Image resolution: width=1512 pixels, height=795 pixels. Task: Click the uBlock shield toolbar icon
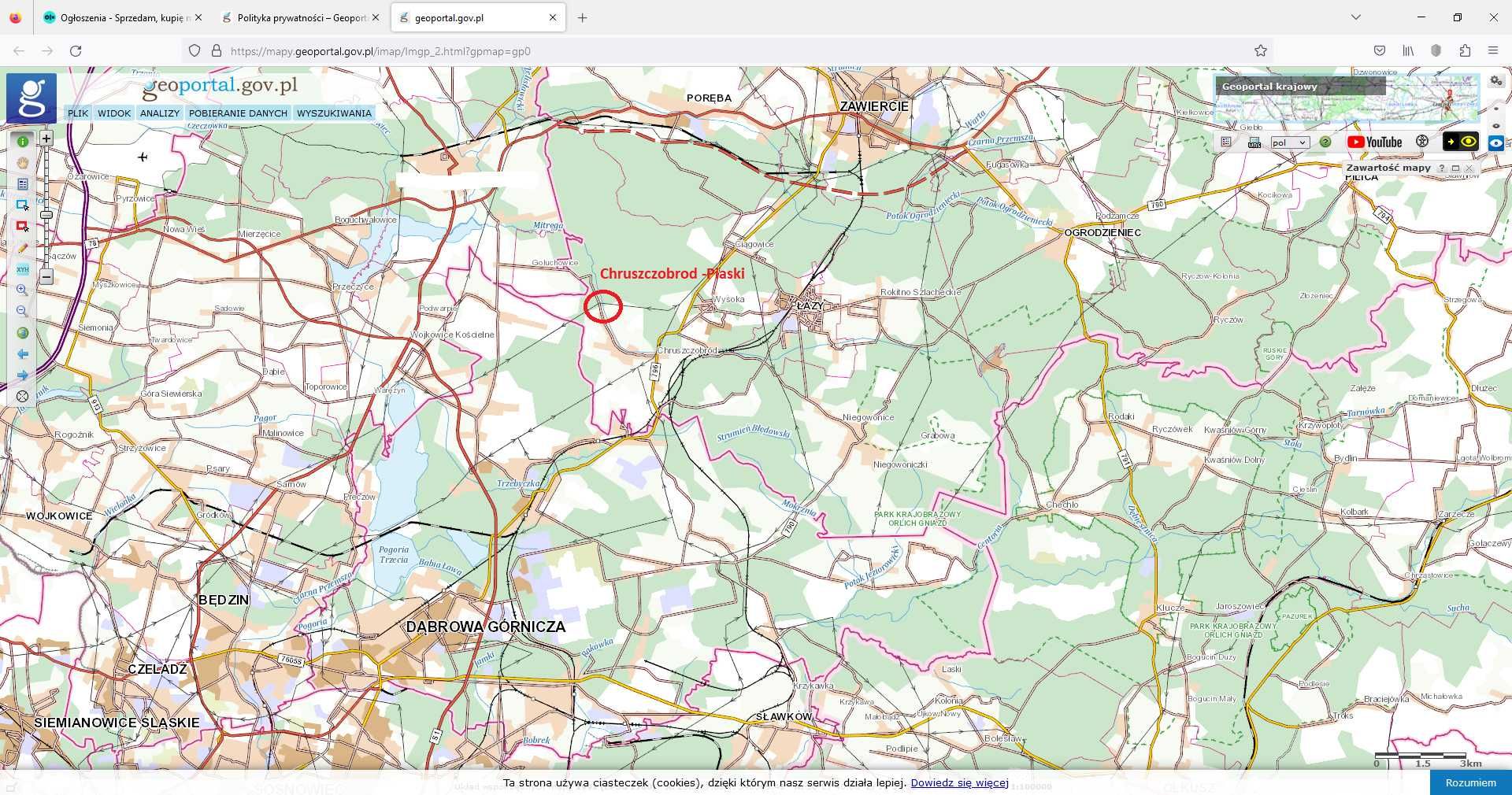pyautogui.click(x=1436, y=51)
